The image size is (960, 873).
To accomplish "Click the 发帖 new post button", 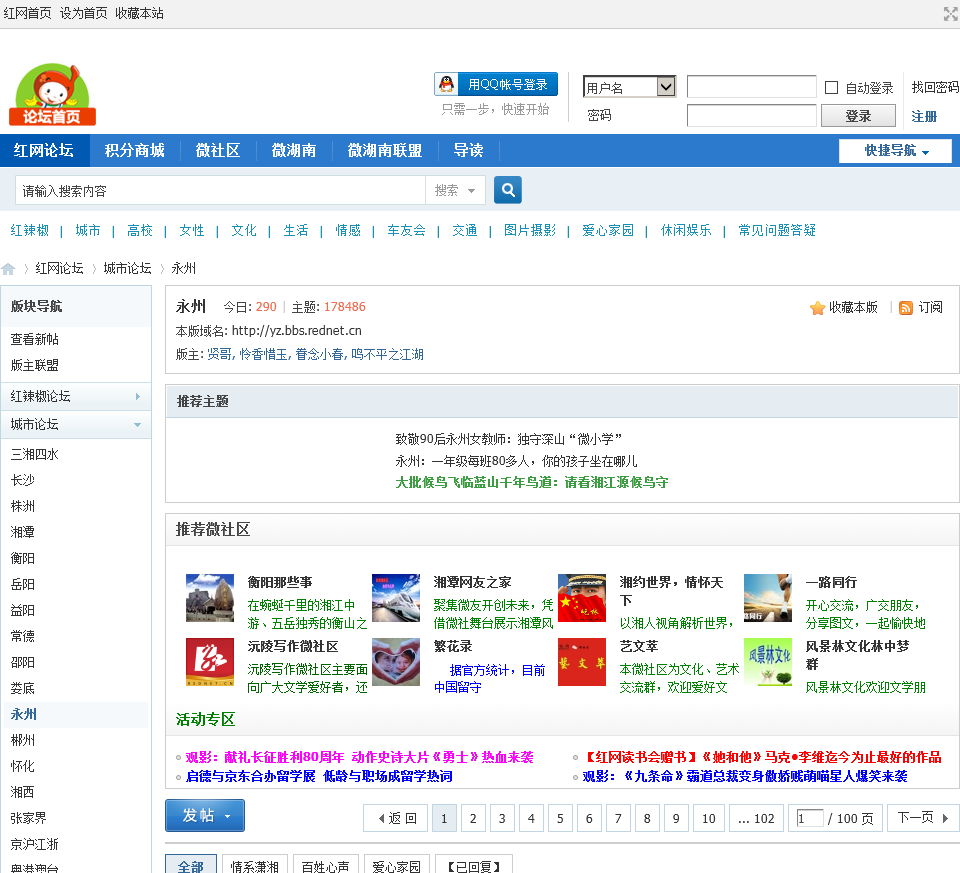I will point(204,816).
